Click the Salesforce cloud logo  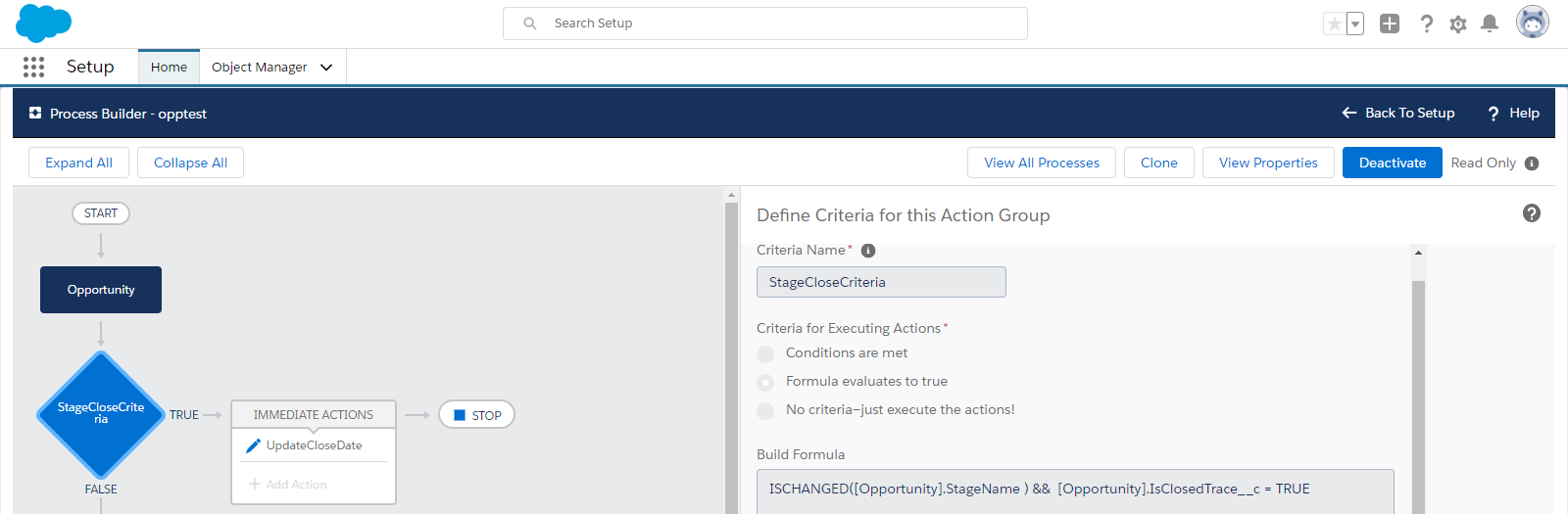(x=43, y=23)
